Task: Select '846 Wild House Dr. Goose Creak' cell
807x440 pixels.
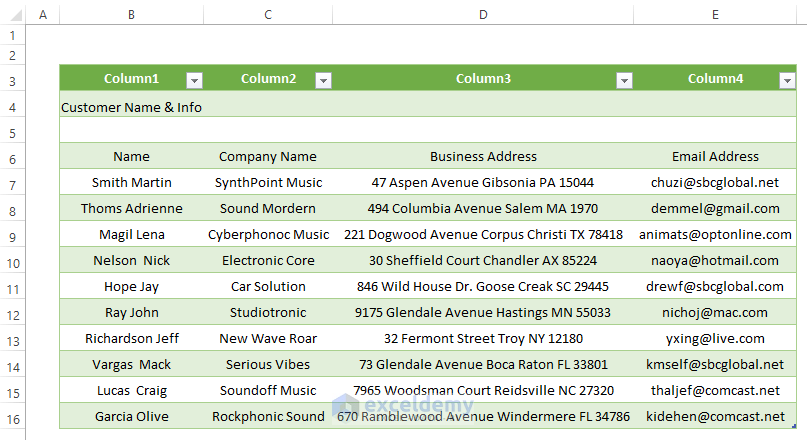Action: [x=483, y=286]
